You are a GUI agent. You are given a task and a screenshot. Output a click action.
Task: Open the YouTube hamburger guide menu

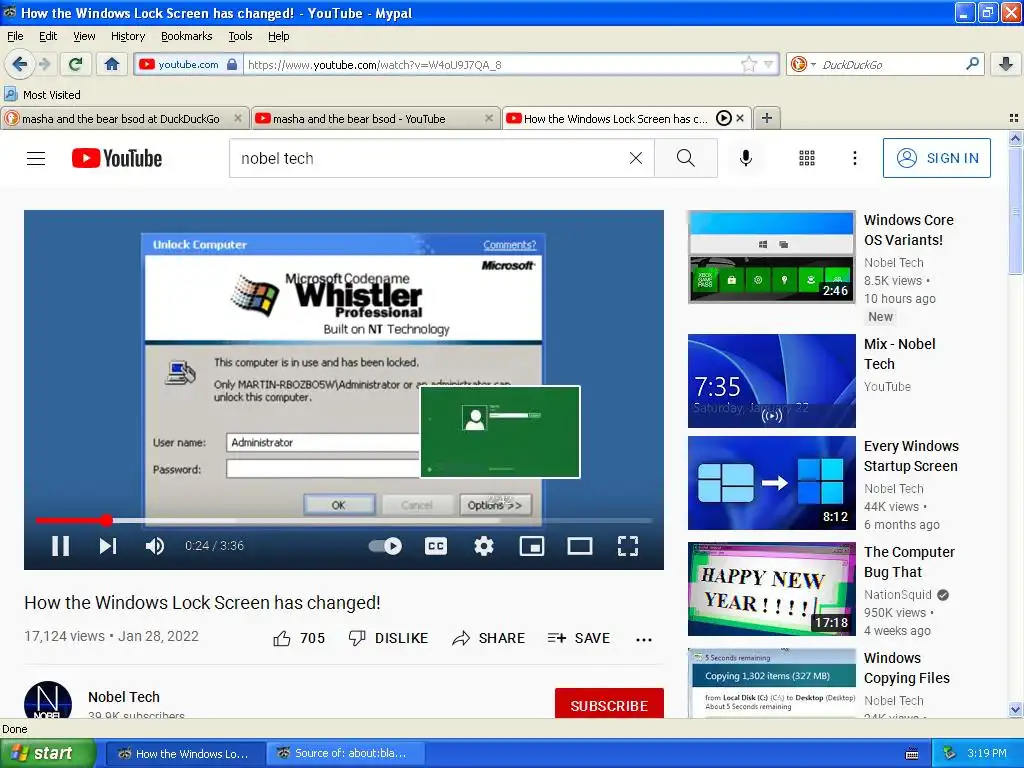pos(36,158)
